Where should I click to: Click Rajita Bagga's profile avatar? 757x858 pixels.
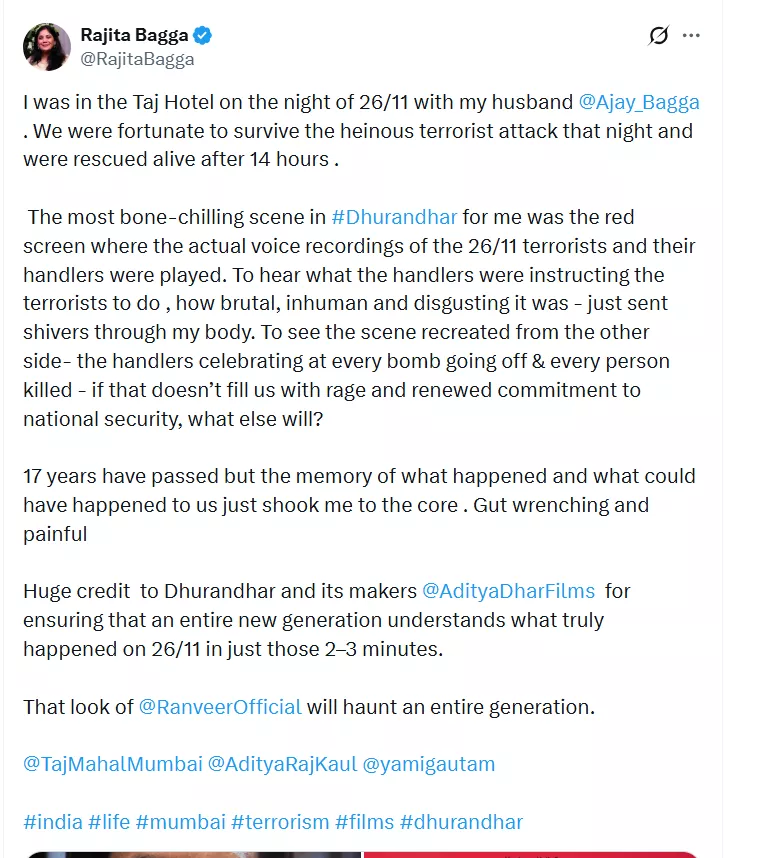coord(47,47)
